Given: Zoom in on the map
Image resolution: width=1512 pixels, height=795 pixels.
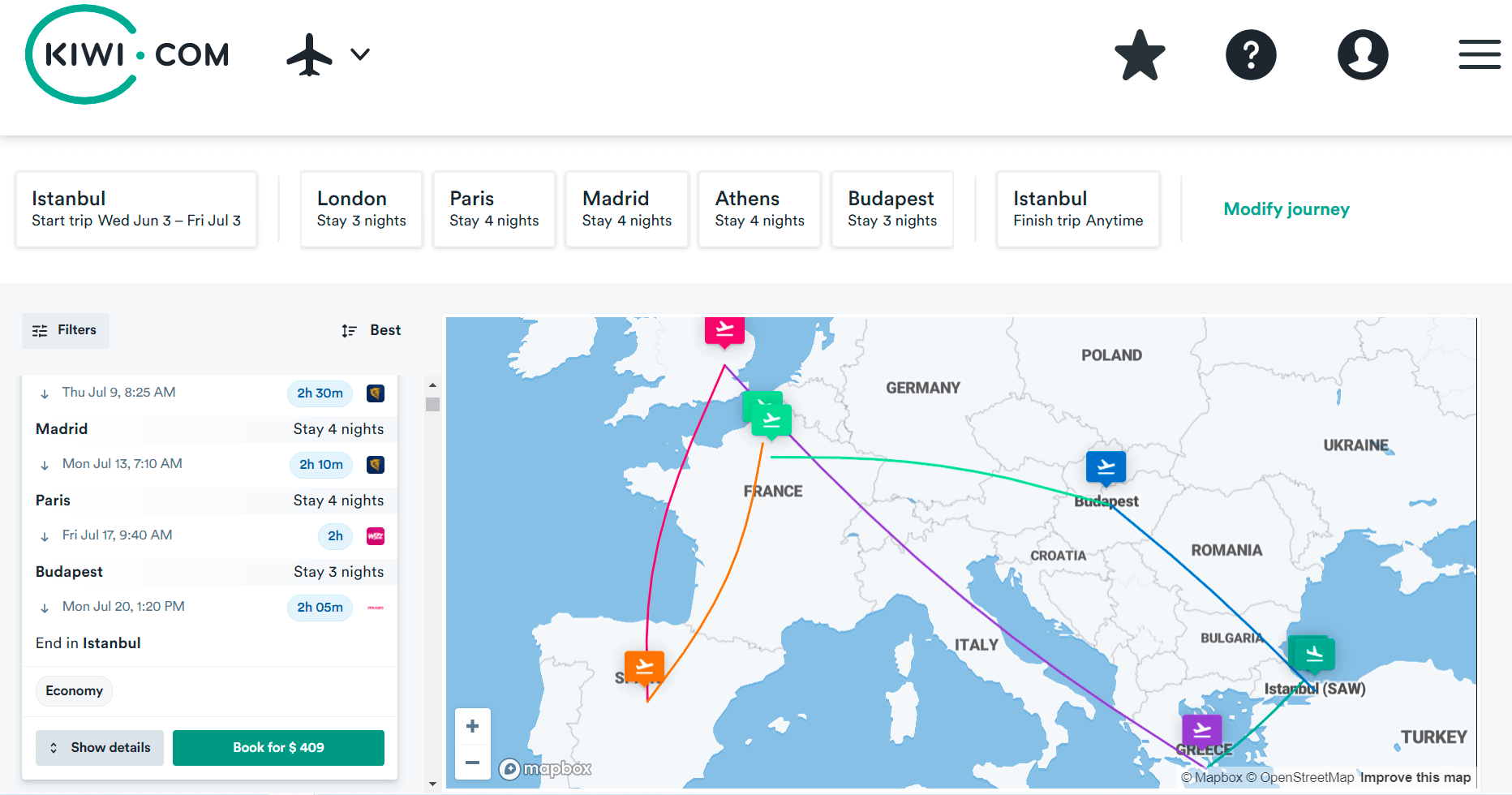Looking at the screenshot, I should pos(473,726).
